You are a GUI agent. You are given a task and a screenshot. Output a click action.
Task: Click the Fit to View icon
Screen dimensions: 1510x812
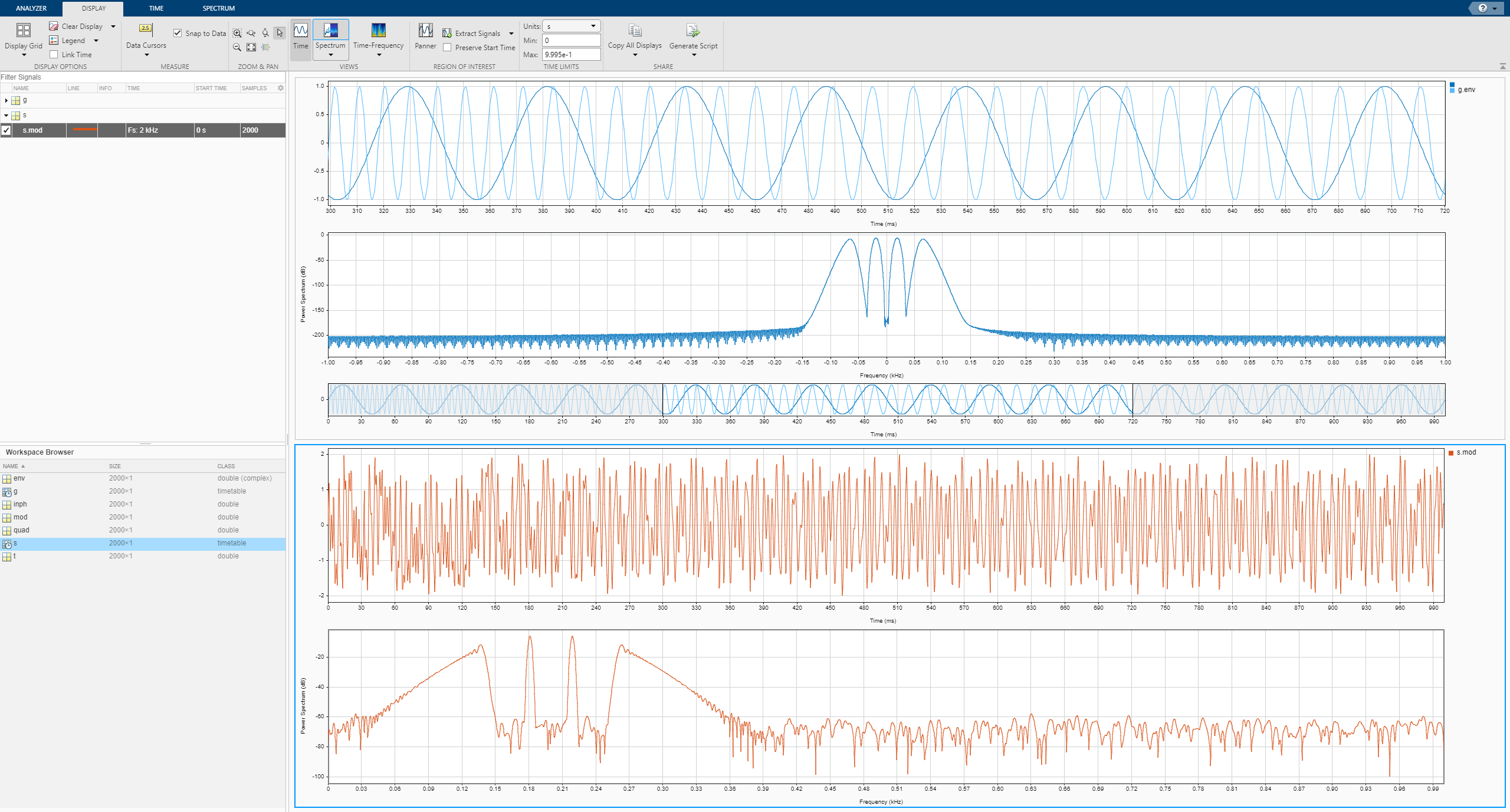[251, 47]
